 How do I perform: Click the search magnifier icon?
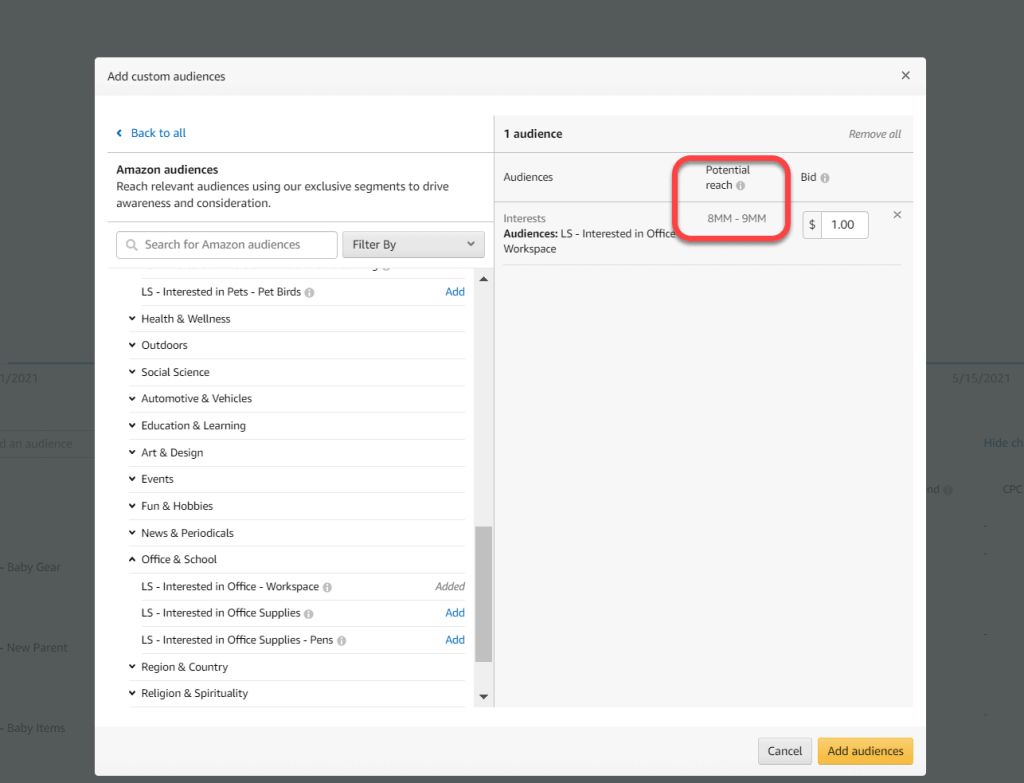(x=132, y=245)
